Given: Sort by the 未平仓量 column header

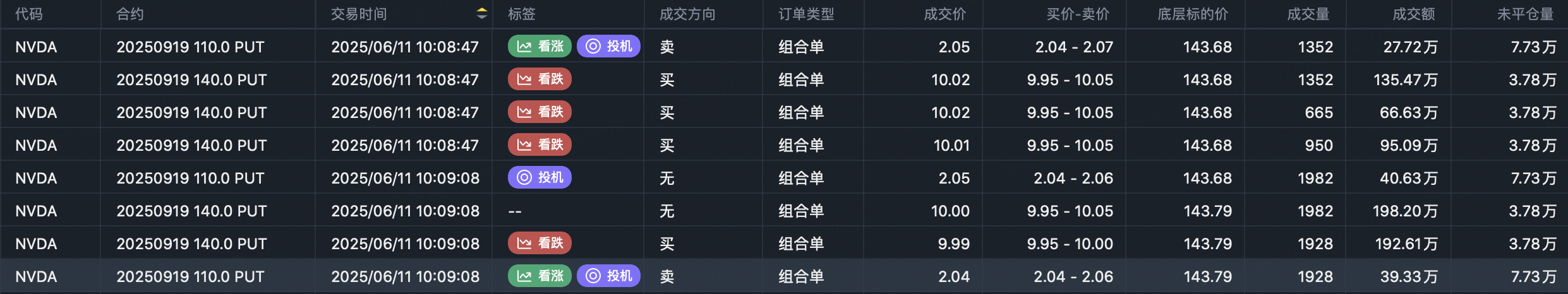Looking at the screenshot, I should (x=1526, y=14).
